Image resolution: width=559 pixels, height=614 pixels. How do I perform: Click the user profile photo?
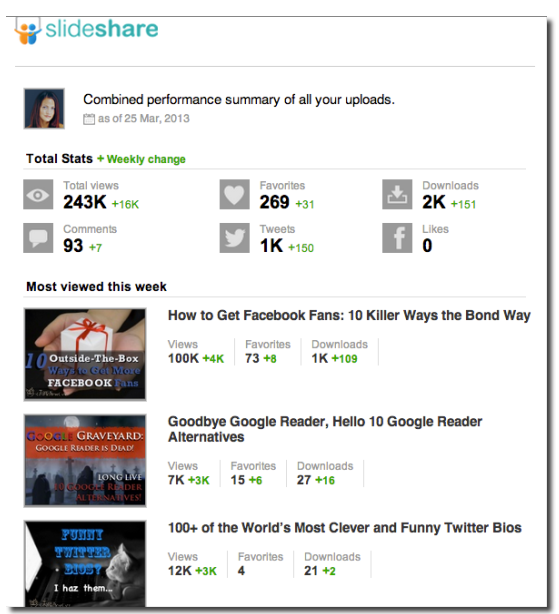[x=44, y=108]
